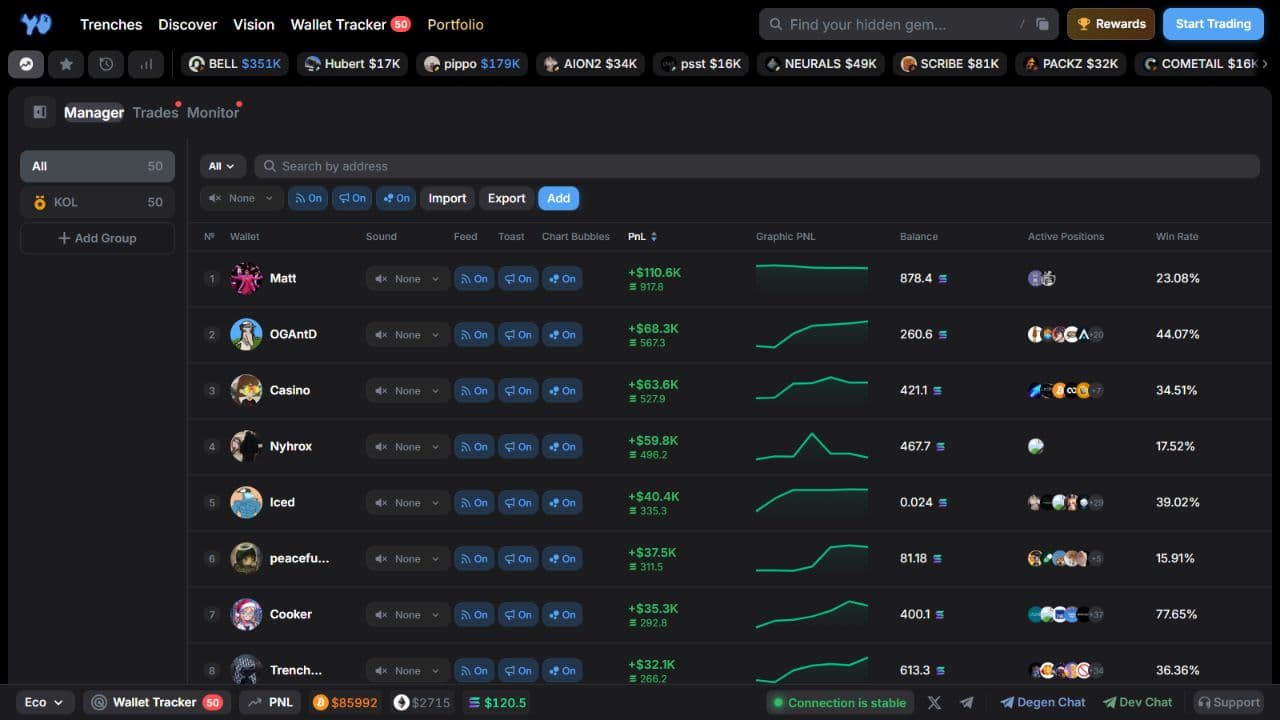Click the Bitcoin price indicator $85992
Viewport: 1280px width, 720px height.
tap(345, 702)
